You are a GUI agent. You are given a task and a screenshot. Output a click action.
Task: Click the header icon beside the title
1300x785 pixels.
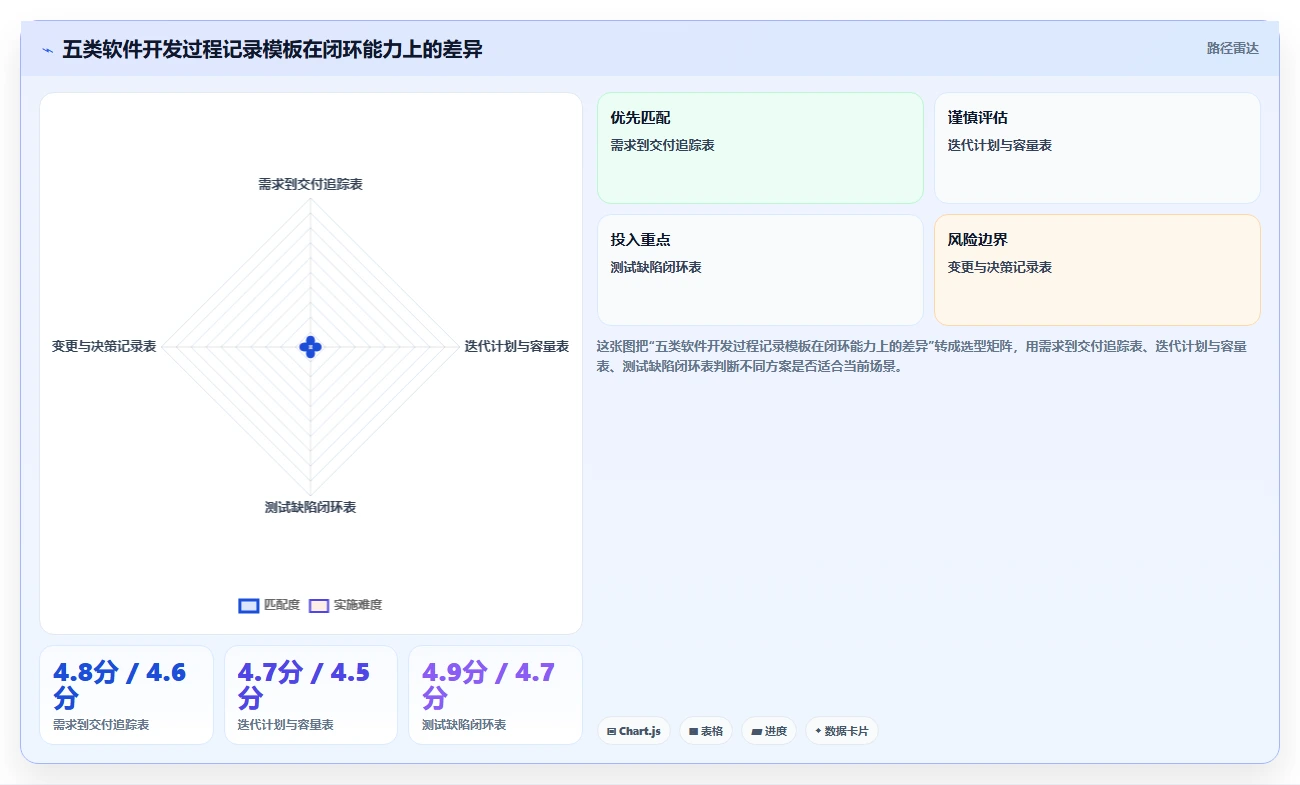[47, 49]
